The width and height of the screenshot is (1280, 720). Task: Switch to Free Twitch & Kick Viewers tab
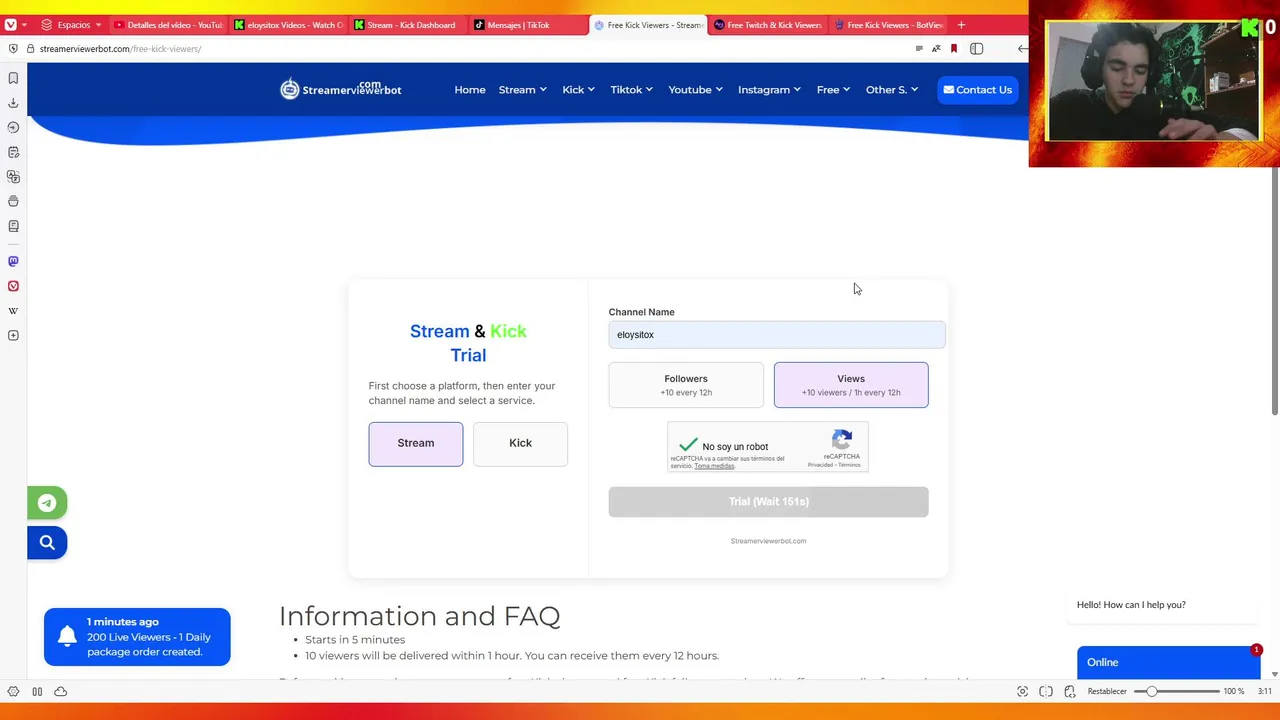pos(768,25)
